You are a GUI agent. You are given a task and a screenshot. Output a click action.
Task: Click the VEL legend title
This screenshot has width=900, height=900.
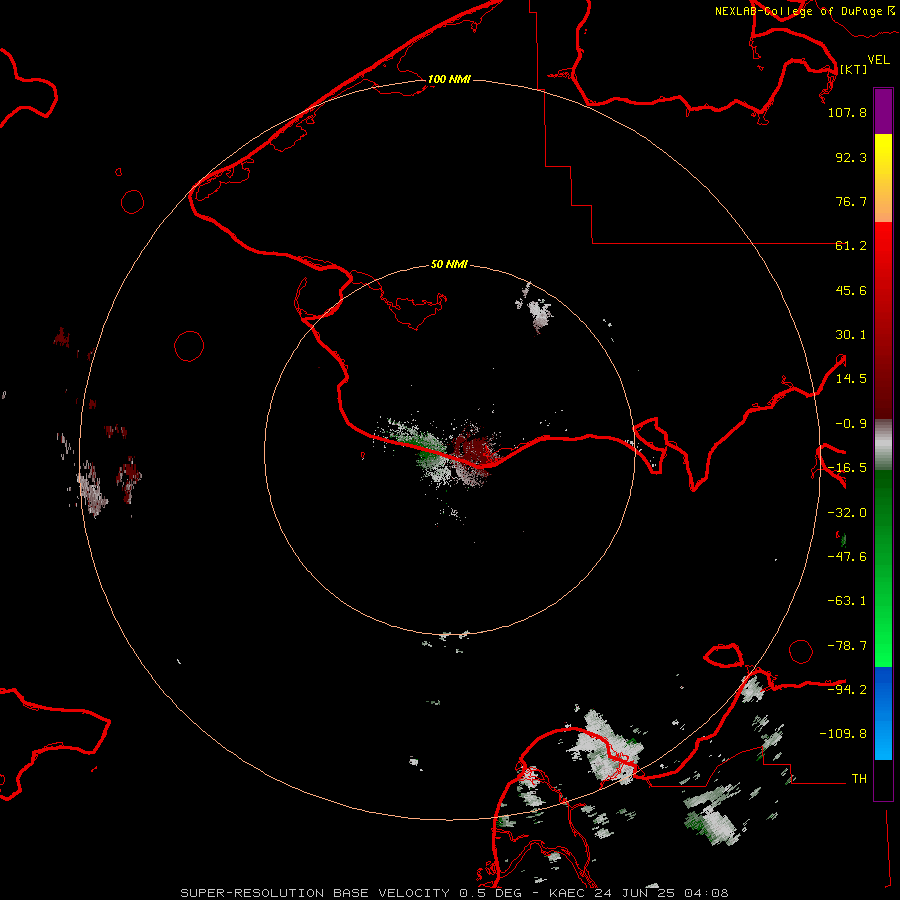point(878,60)
